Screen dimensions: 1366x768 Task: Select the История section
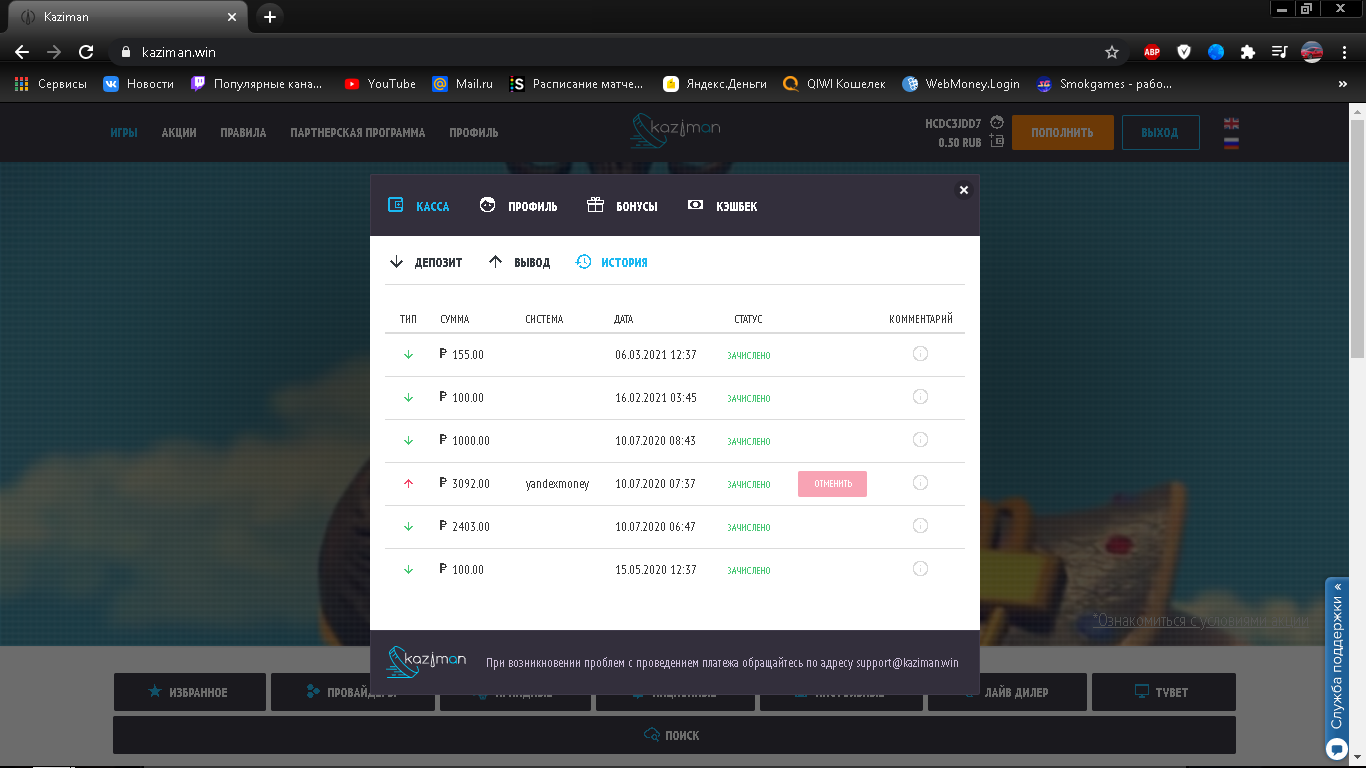(612, 262)
